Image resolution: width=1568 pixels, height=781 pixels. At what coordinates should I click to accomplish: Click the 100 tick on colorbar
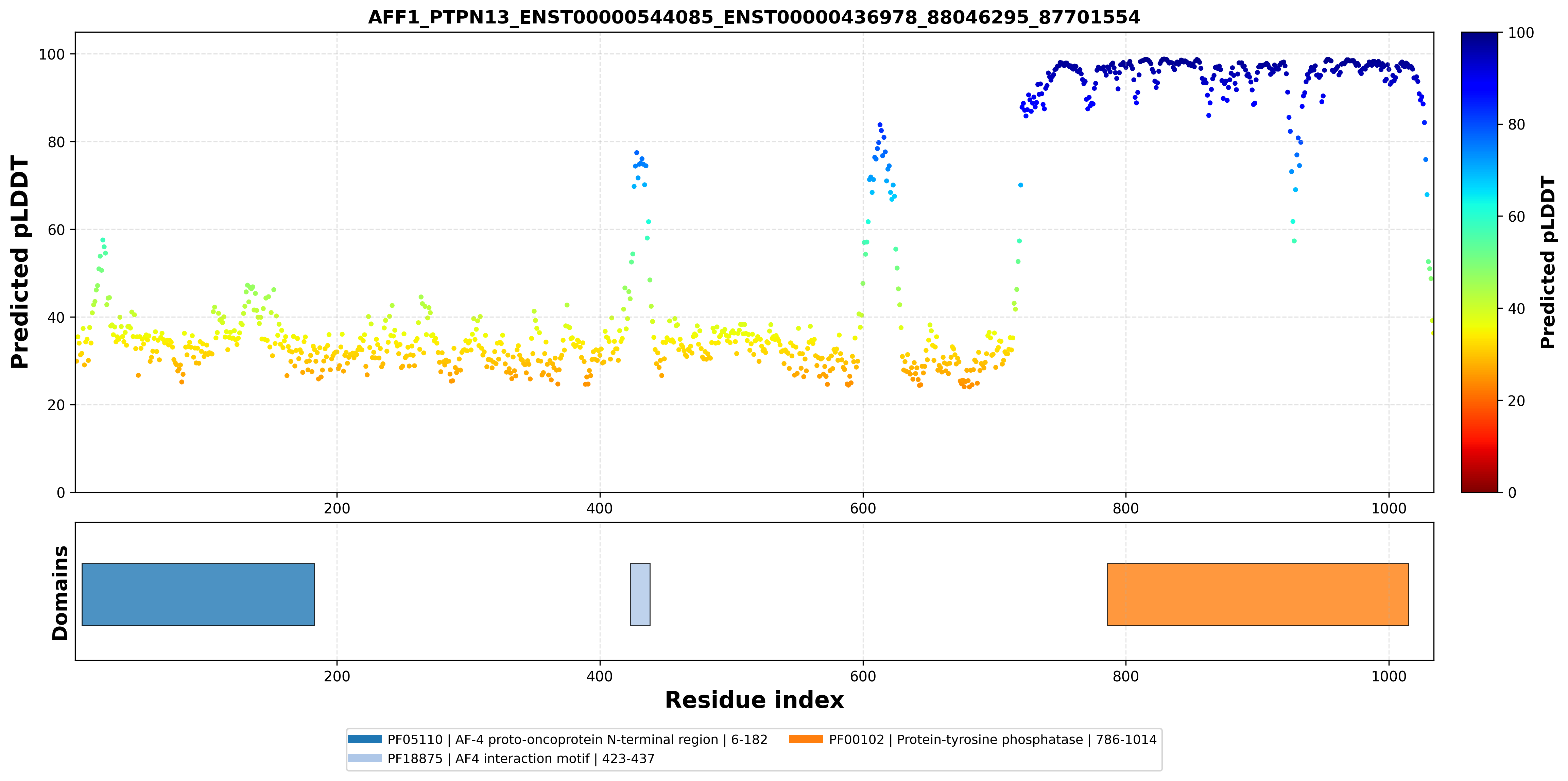click(x=1520, y=33)
